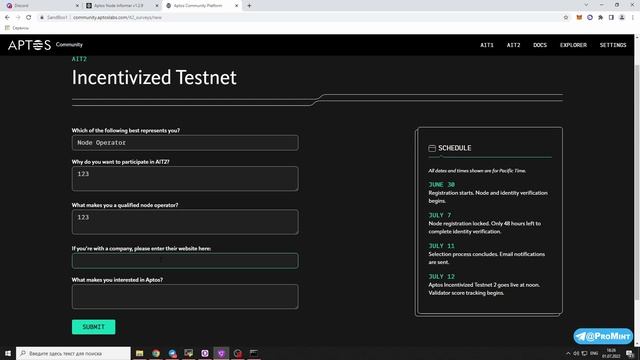Submit the survey with SUBMIT button
The image size is (640, 360).
pos(93,327)
